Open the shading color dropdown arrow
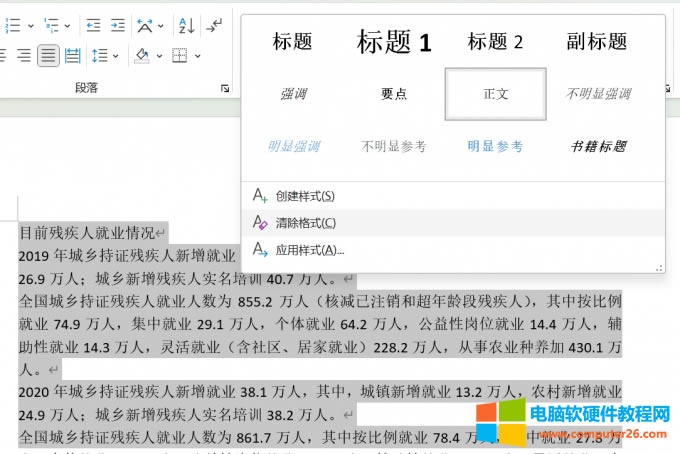680x454 pixels. tap(160, 56)
